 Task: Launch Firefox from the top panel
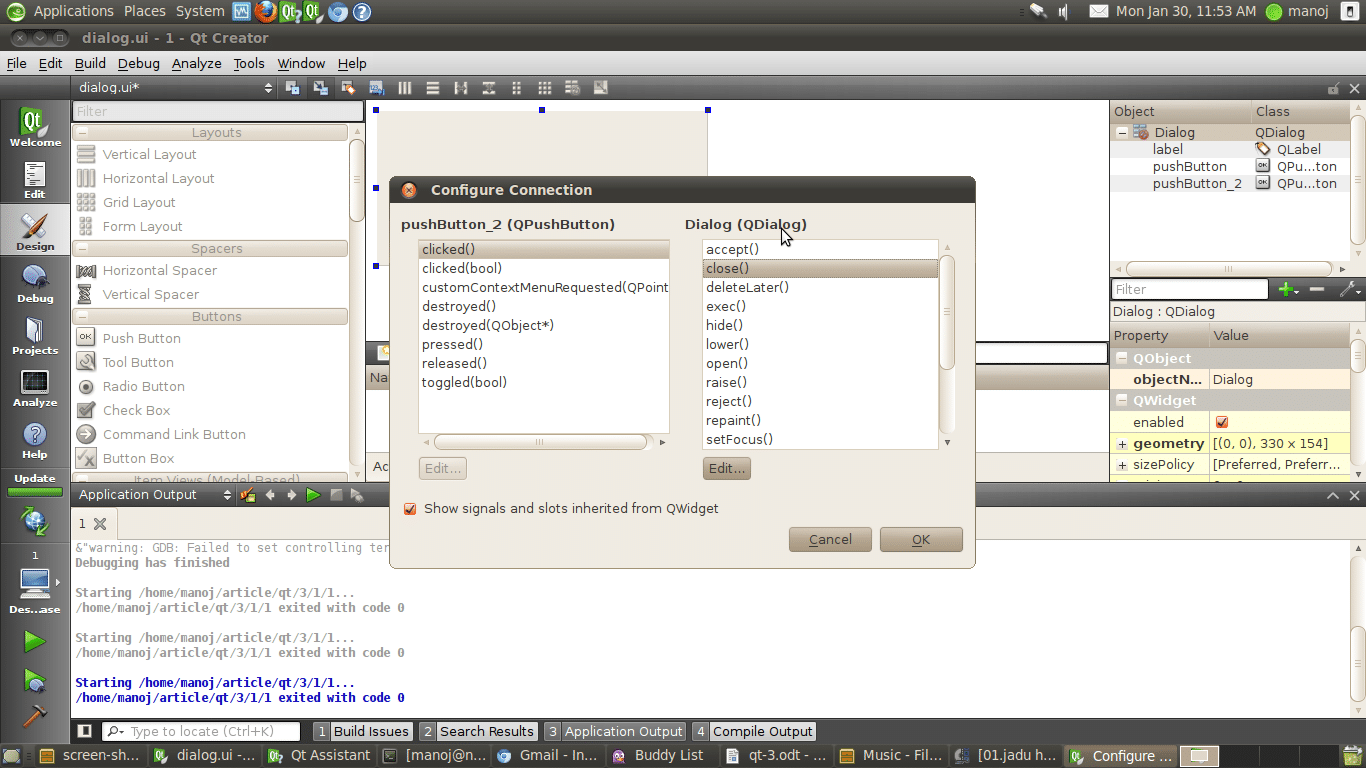pyautogui.click(x=265, y=12)
